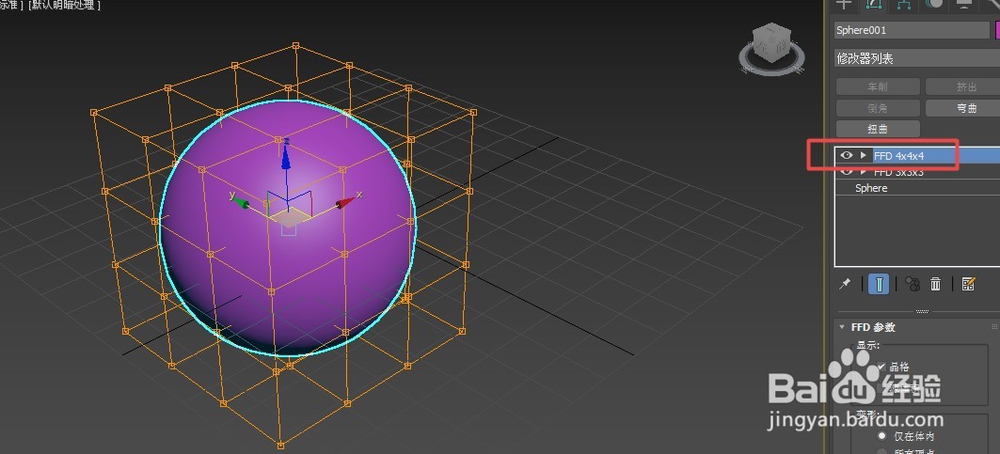This screenshot has width=1000, height=454.
Task: Collapse the FFD 参数 rollout
Action: (x=842, y=327)
